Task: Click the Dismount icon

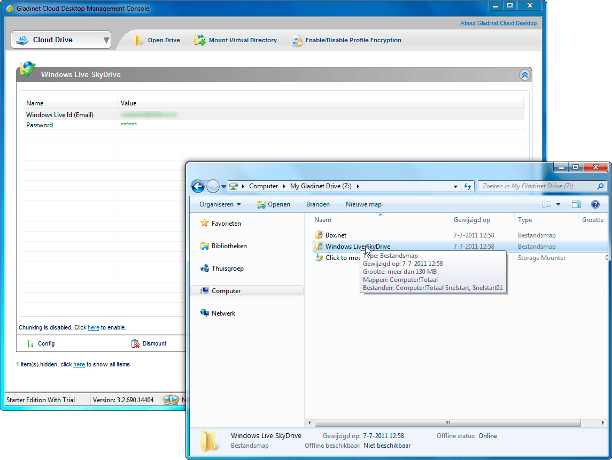Action: [x=134, y=343]
